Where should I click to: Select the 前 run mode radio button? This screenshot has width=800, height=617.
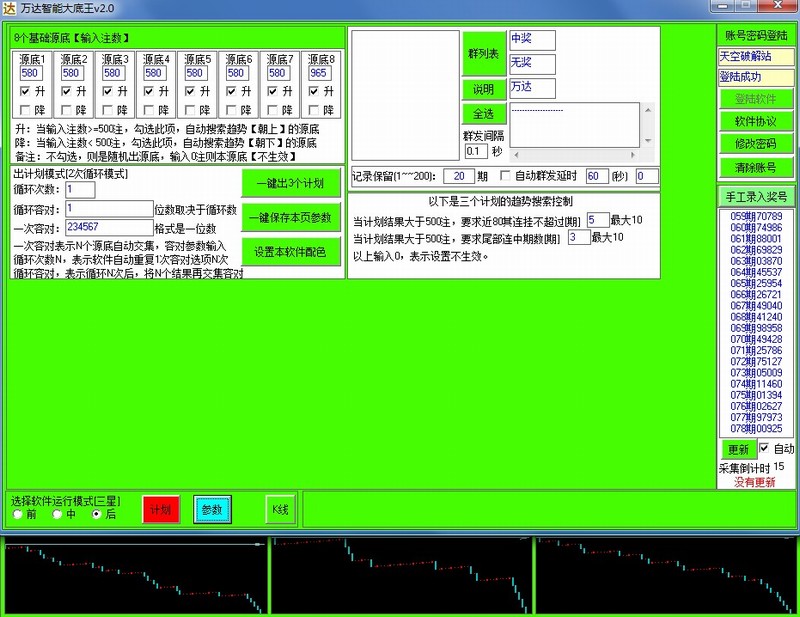[x=17, y=514]
